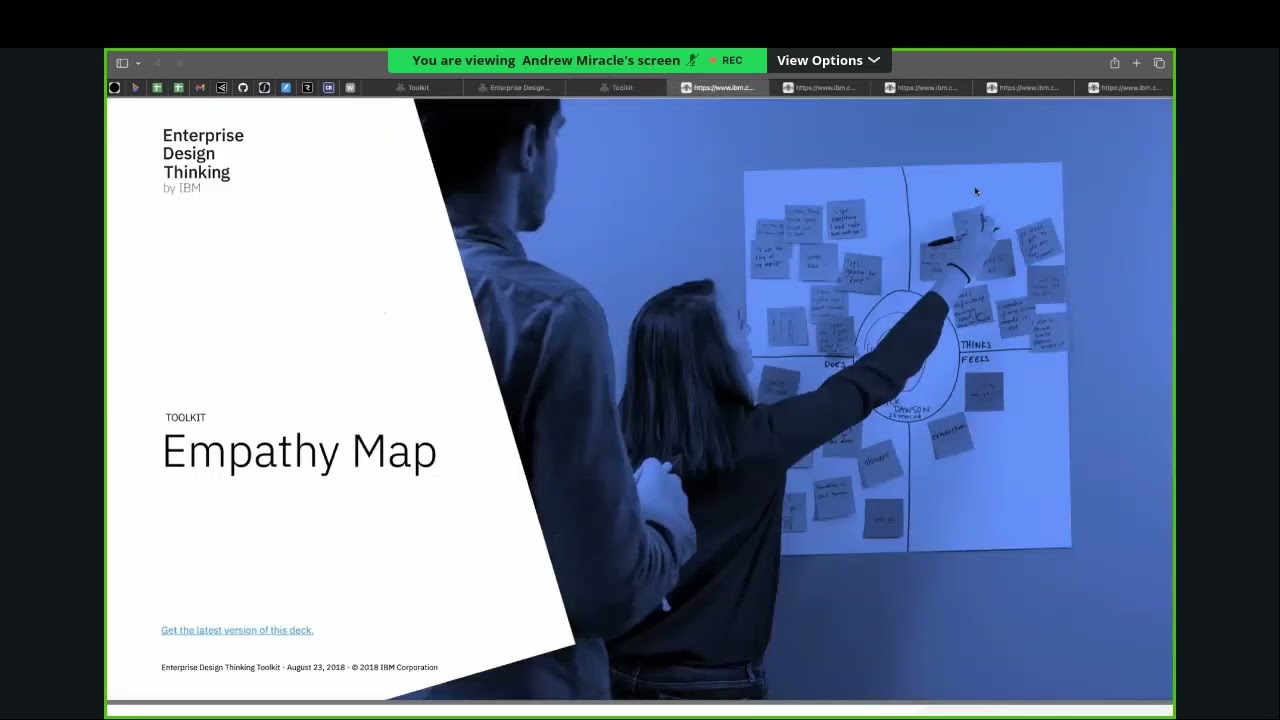1280x720 pixels.
Task: Click the empathy map poster photo
Action: coord(907,358)
